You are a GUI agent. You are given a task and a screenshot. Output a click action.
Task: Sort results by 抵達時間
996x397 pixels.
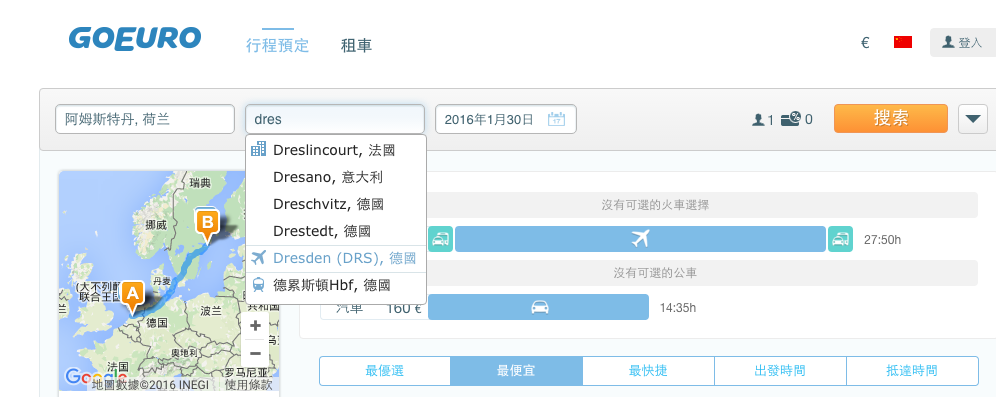[912, 371]
